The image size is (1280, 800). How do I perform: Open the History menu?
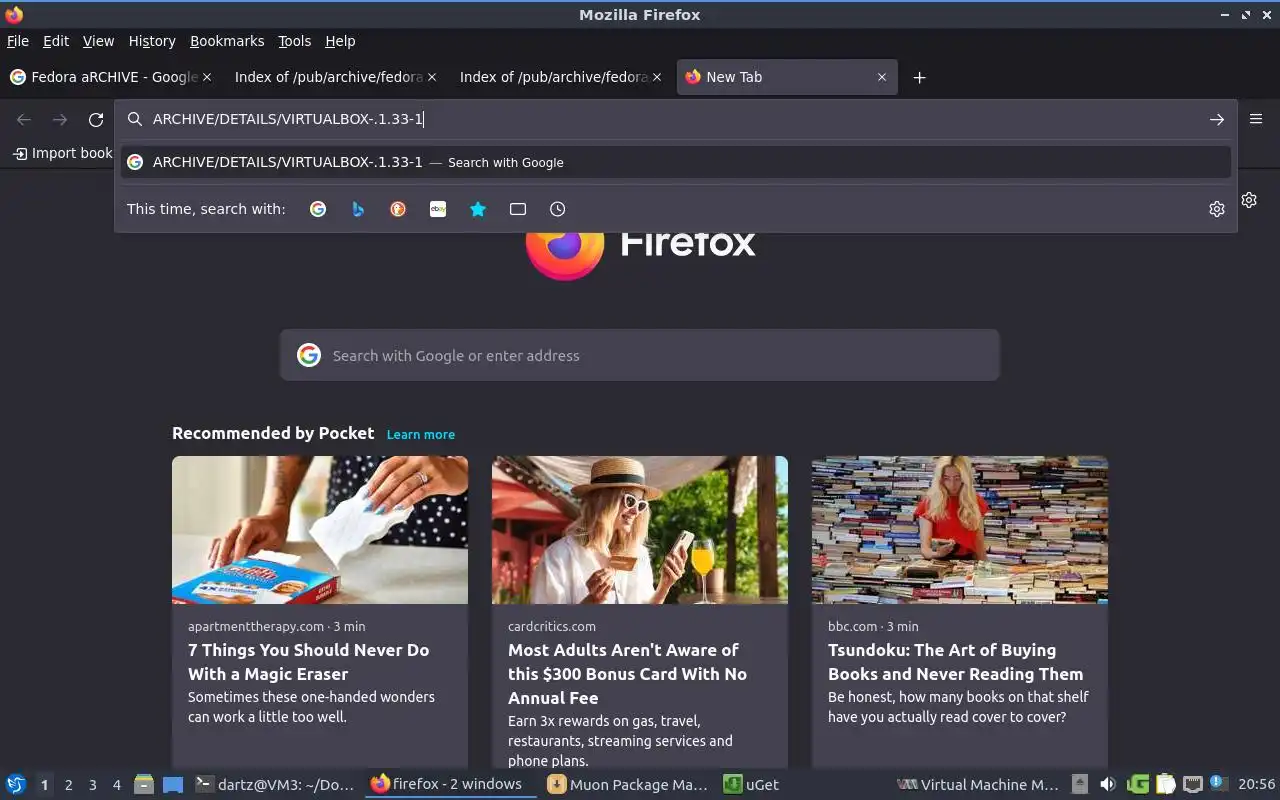point(152,41)
